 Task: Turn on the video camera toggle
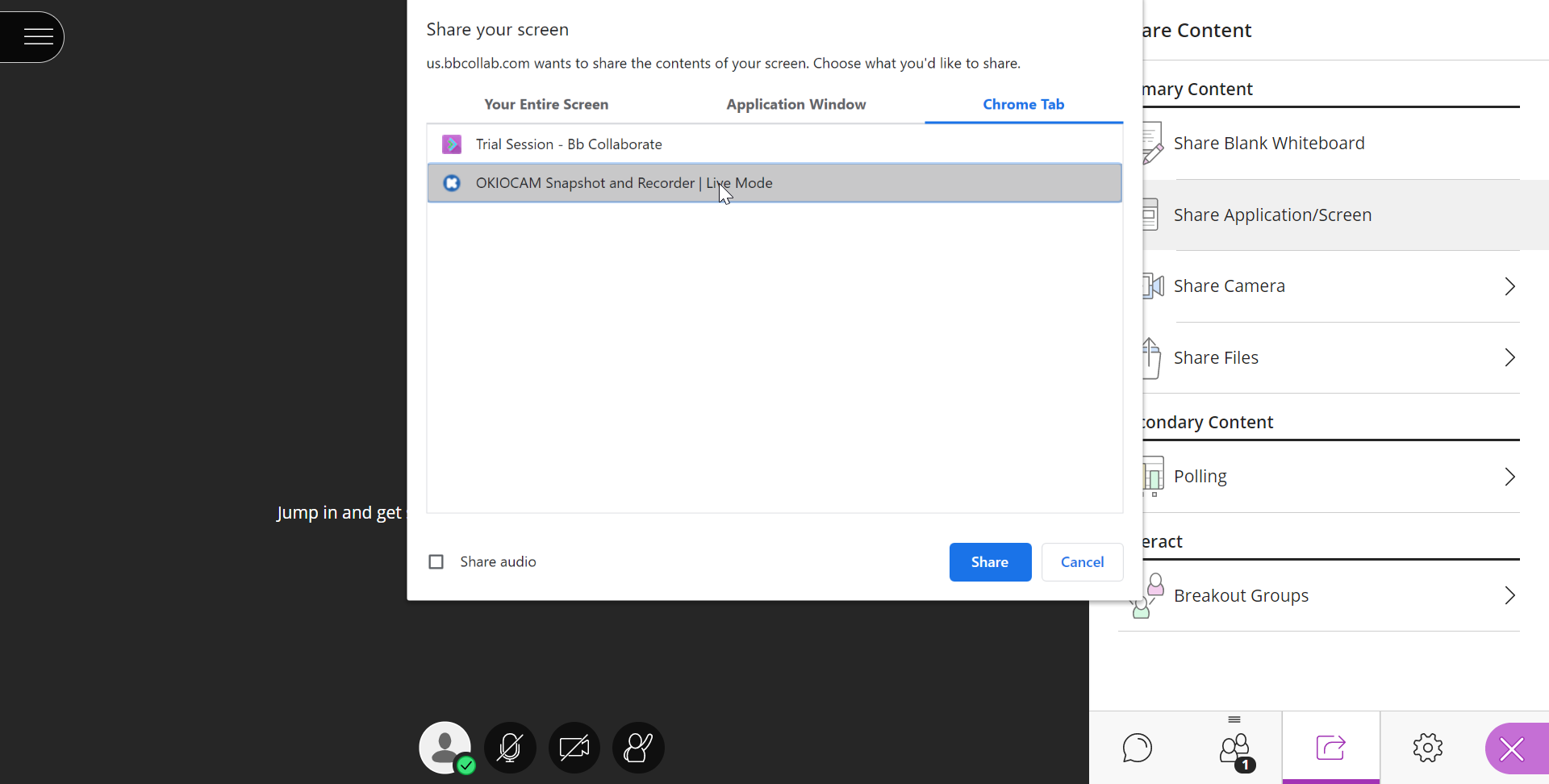click(x=574, y=748)
